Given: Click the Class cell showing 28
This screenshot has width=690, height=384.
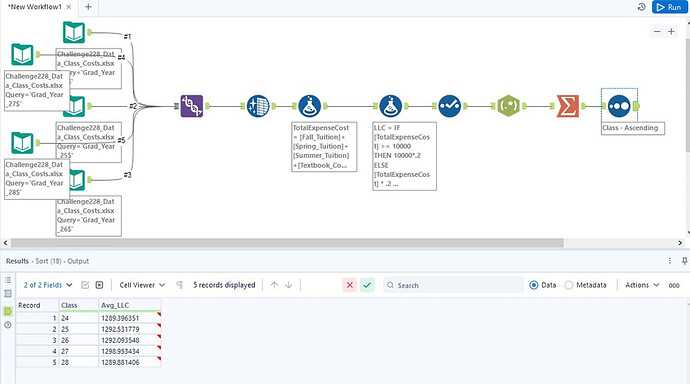Looking at the screenshot, I should (x=79, y=362).
